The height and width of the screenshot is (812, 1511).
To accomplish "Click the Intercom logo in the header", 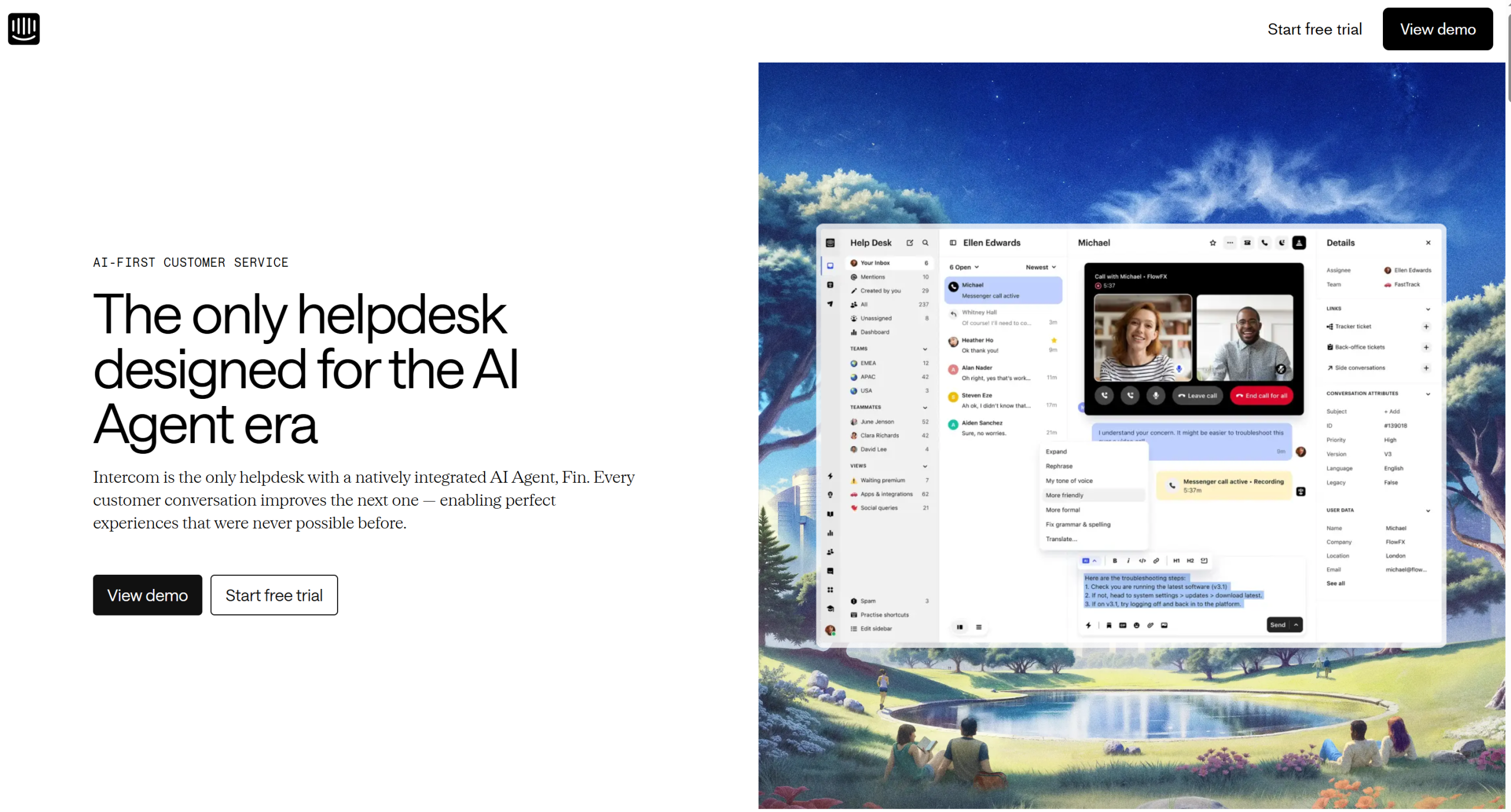I will point(24,28).
